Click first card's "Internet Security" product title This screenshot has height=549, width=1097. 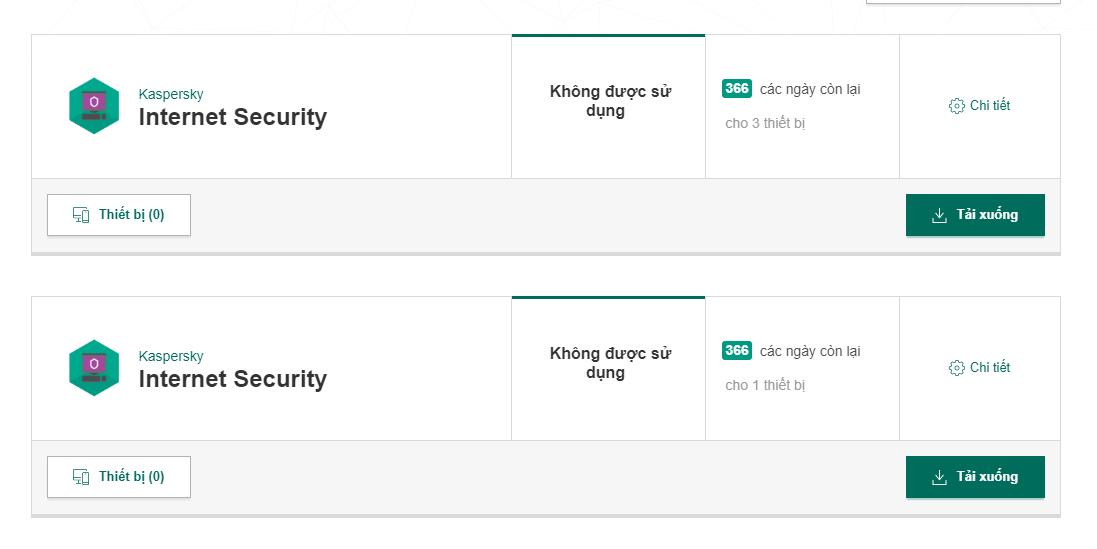232,117
